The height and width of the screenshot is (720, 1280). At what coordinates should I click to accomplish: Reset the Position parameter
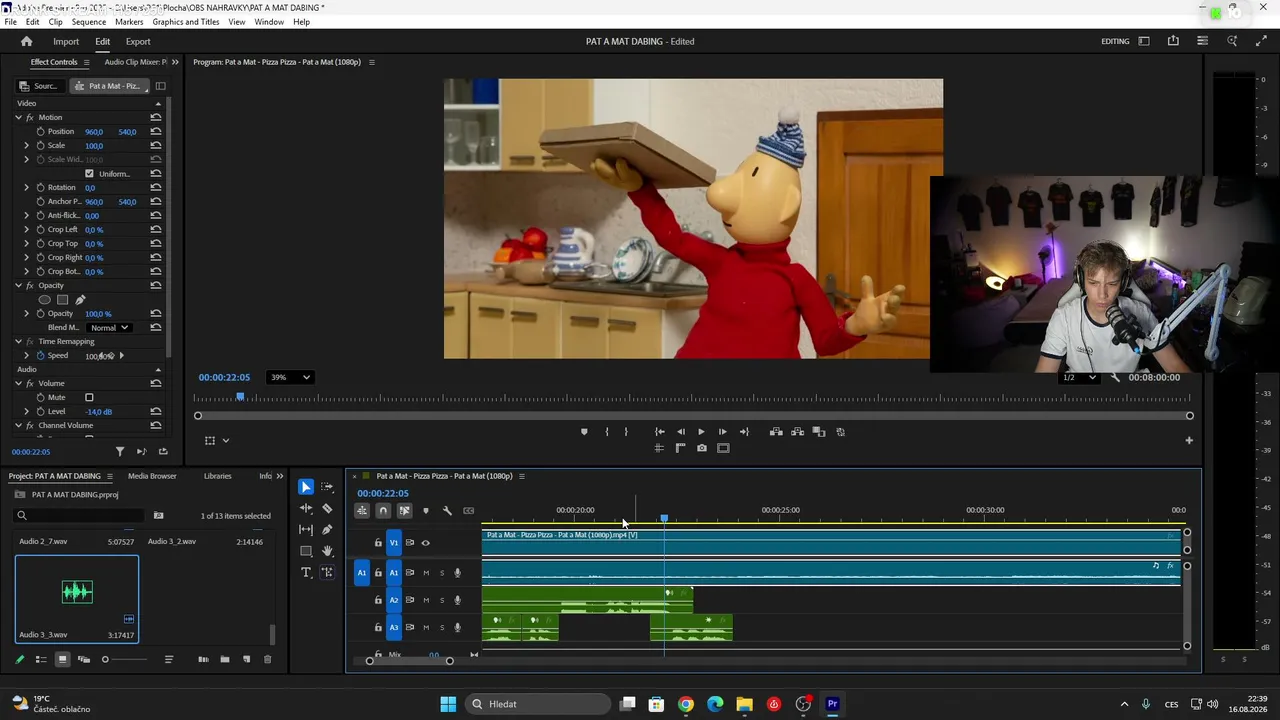(156, 132)
